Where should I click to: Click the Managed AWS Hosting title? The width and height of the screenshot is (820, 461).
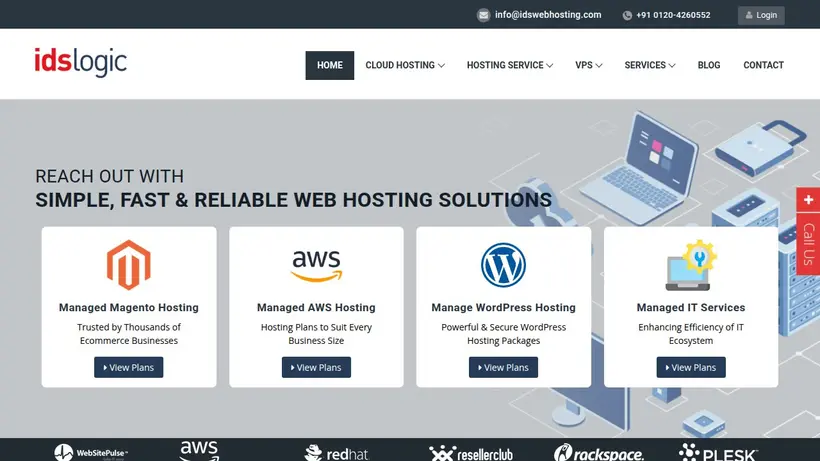click(316, 307)
